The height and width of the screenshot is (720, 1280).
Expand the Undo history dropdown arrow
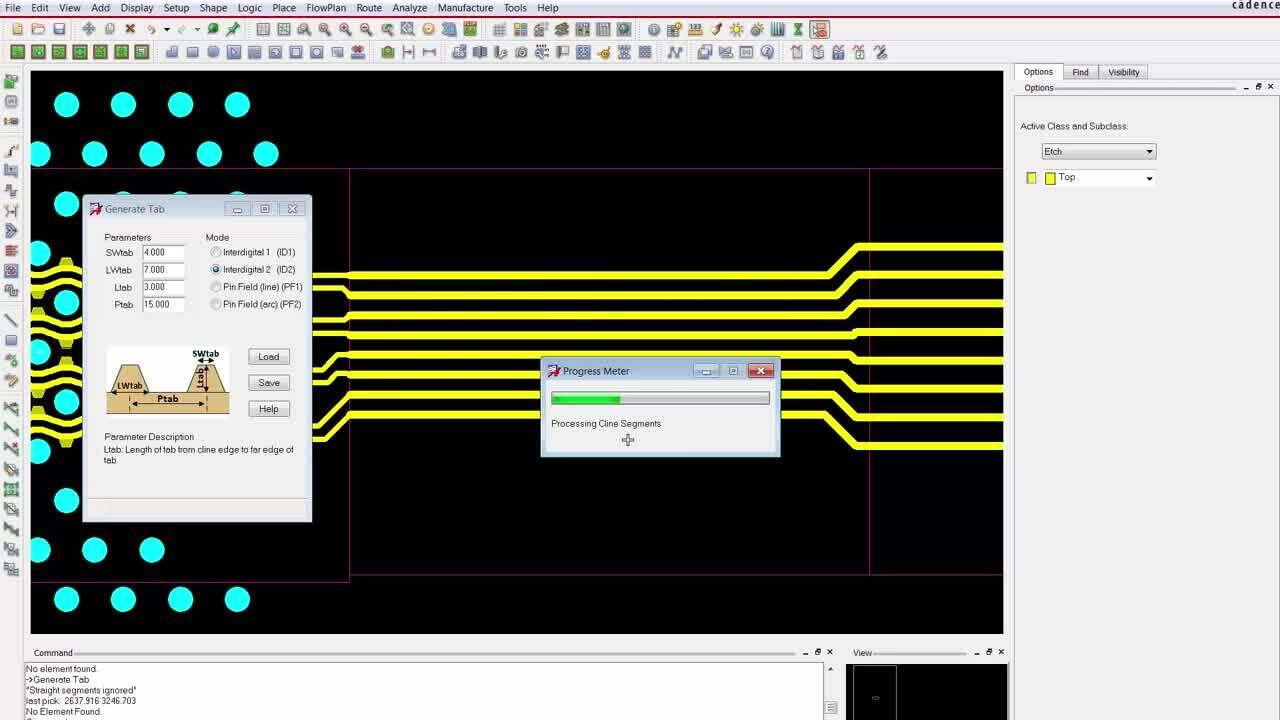pos(167,29)
